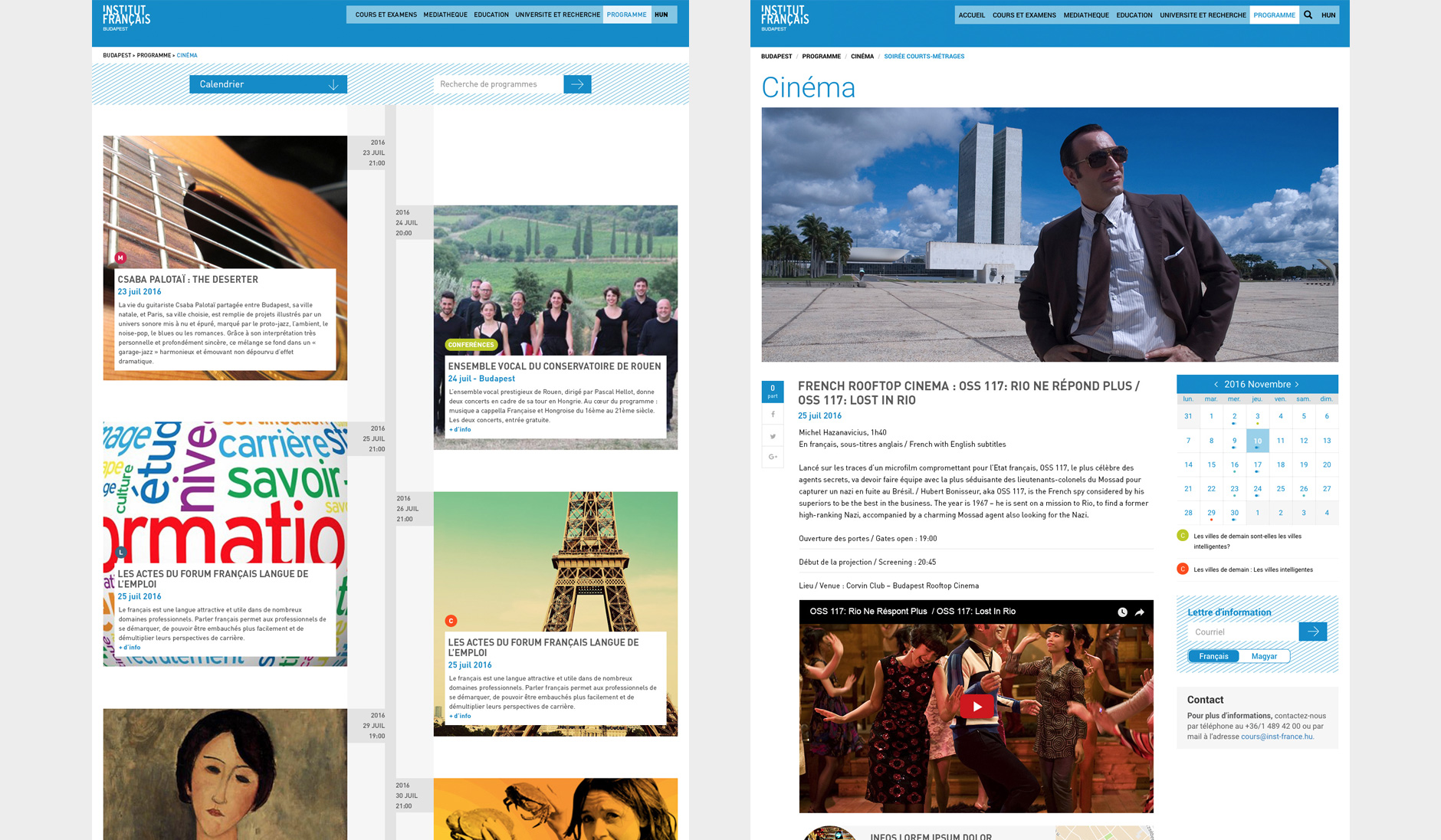
Task: Go to next month in calendar
Action: tap(1297, 384)
